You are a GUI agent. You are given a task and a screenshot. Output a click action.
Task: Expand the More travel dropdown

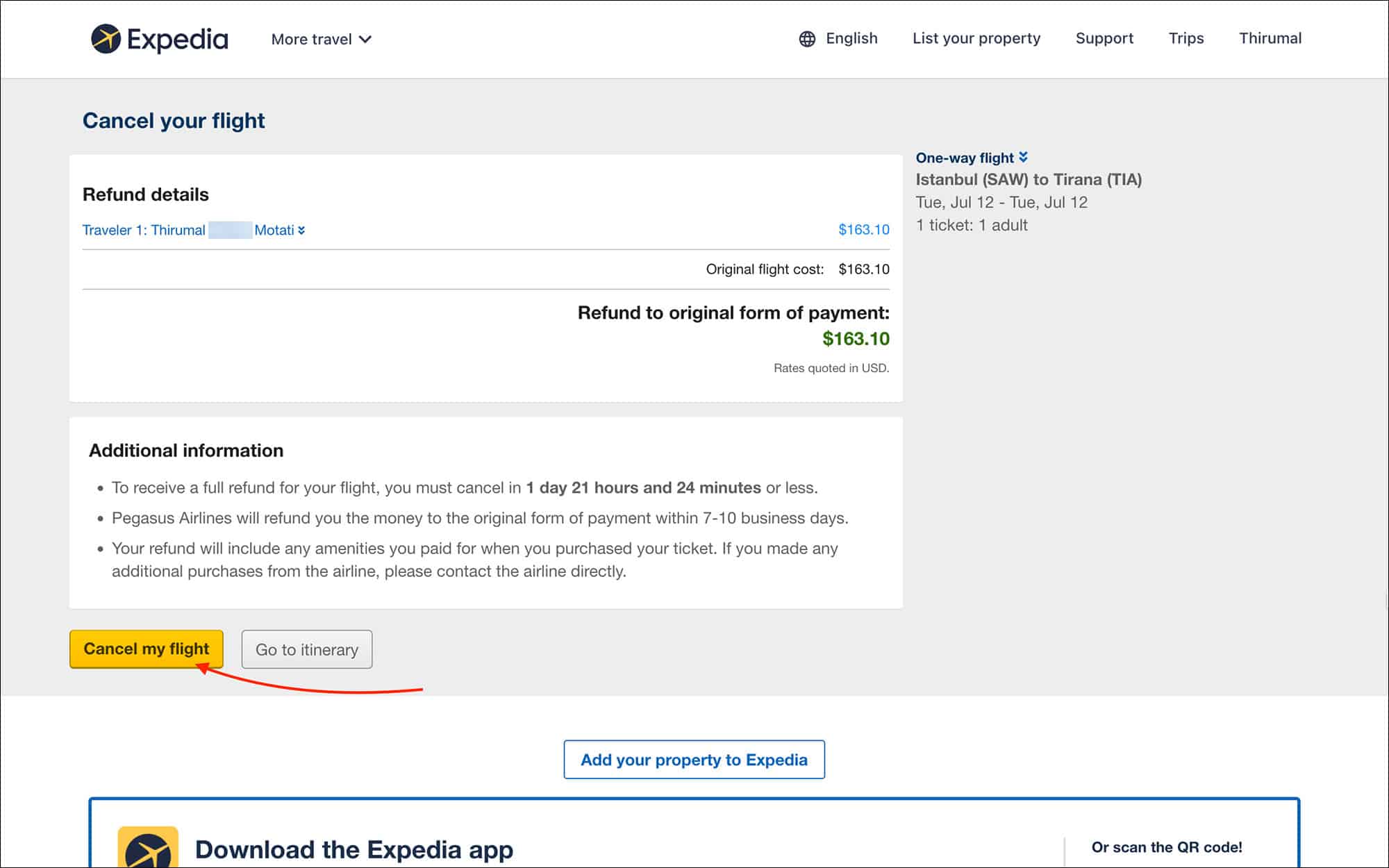click(x=321, y=40)
